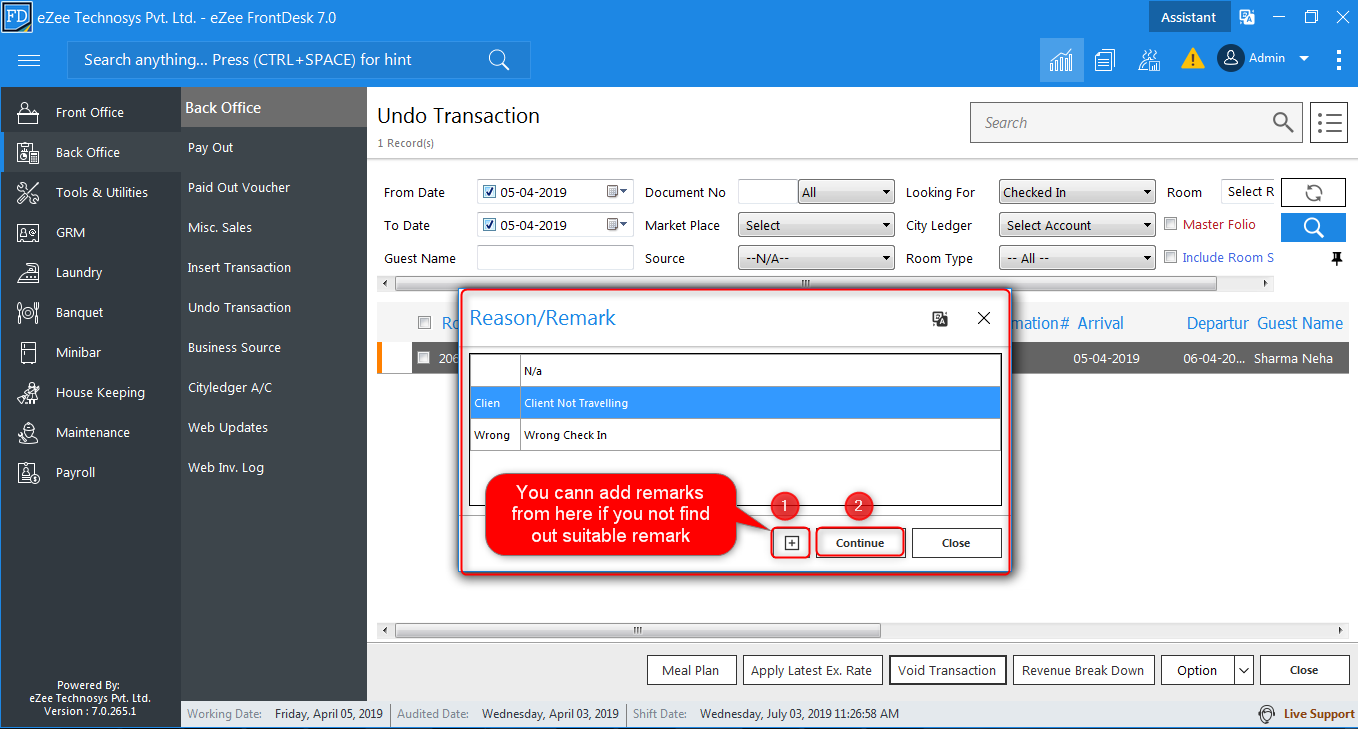This screenshot has height=729, width=1358.
Task: Open the From Date calendar picker
Action: [617, 192]
